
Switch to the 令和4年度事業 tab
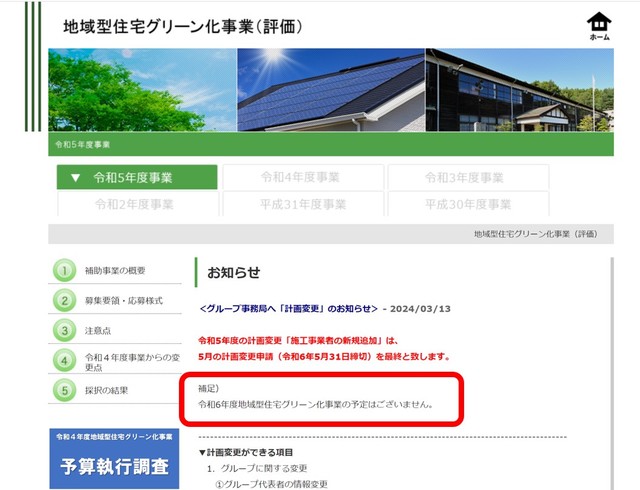[x=301, y=178]
